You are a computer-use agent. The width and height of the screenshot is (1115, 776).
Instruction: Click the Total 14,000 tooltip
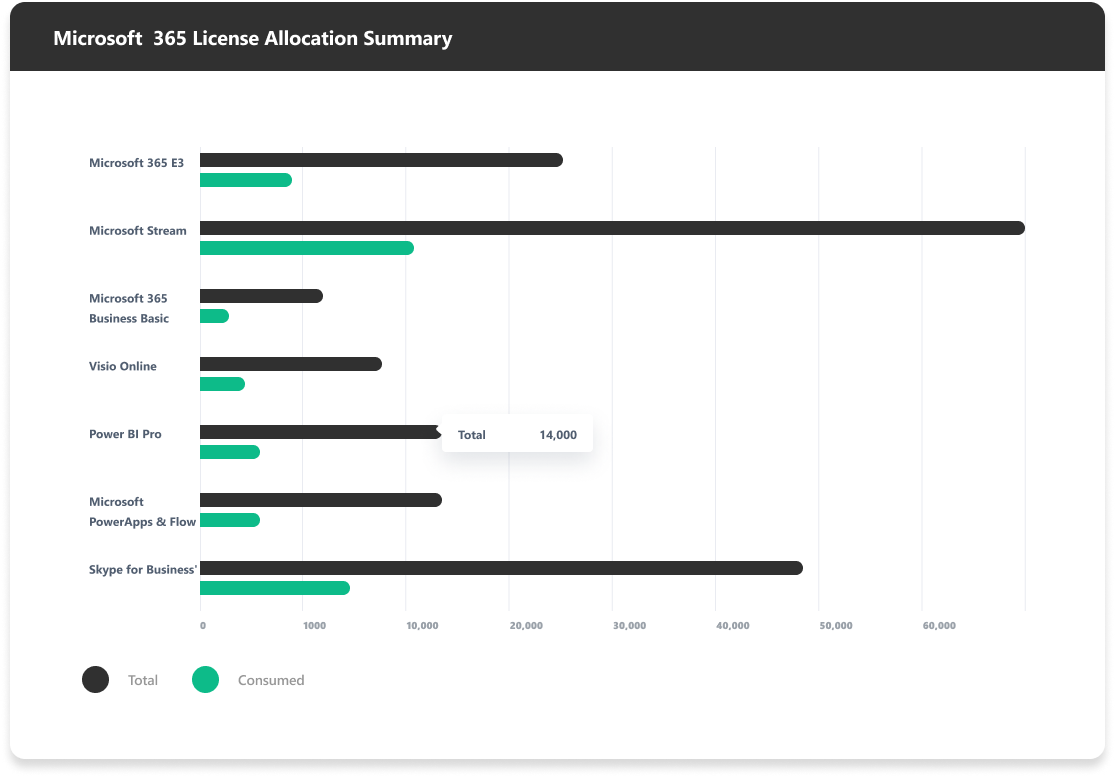point(517,435)
